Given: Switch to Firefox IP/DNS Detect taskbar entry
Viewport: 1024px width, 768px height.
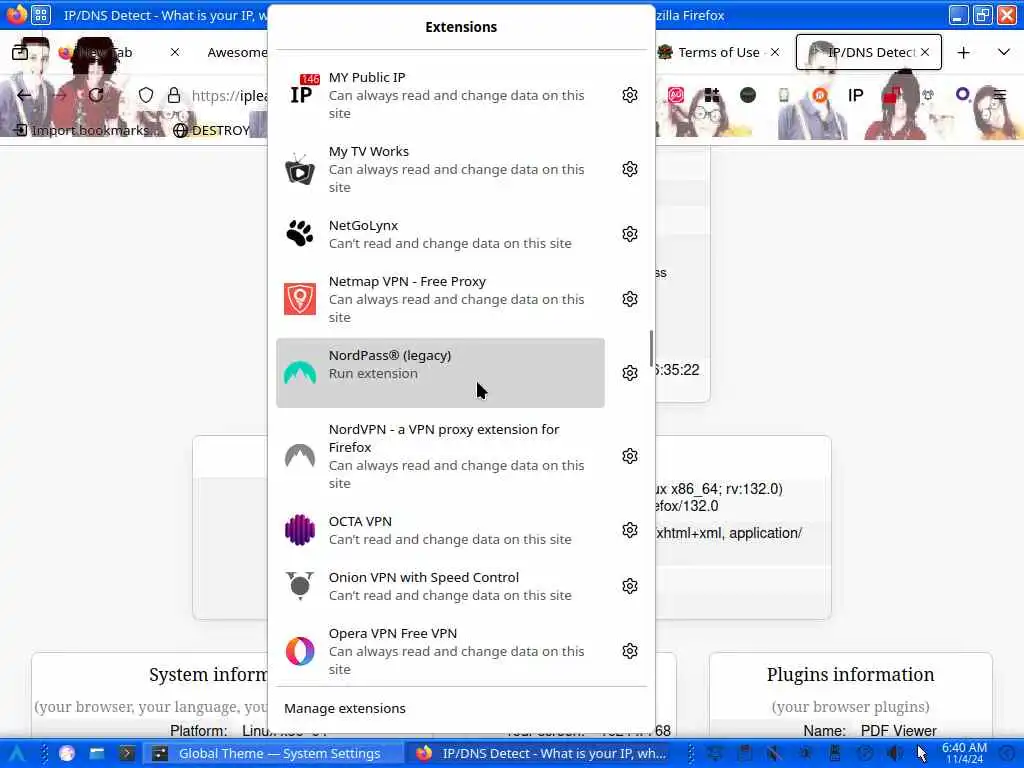Looking at the screenshot, I should [x=542, y=754].
